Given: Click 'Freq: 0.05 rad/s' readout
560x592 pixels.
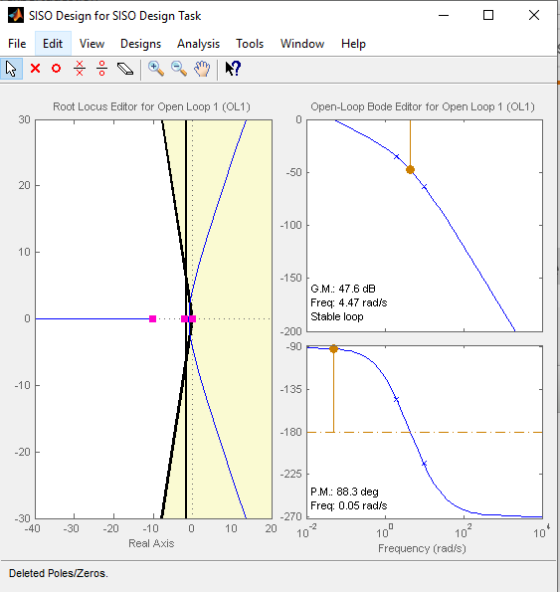Looking at the screenshot, I should point(349,506).
